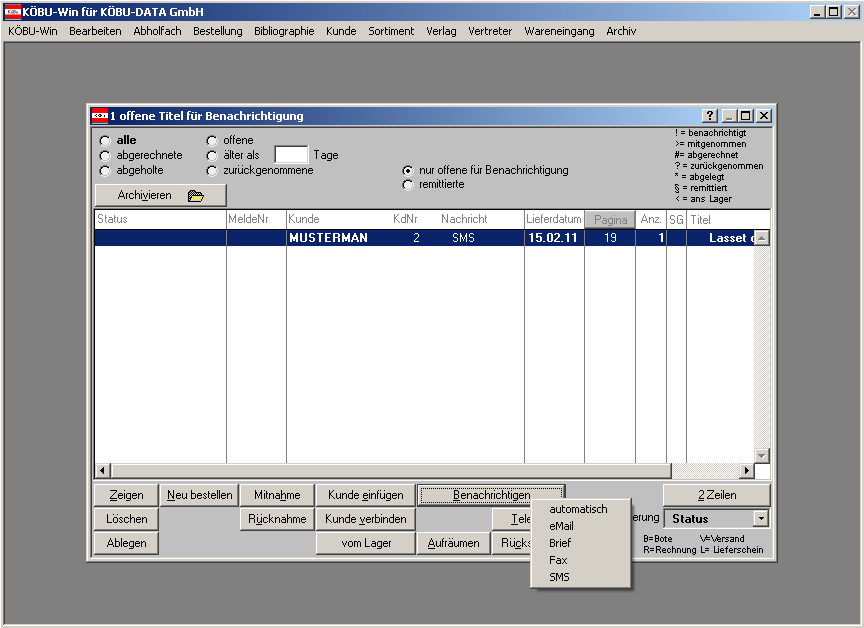This screenshot has height=628, width=864.
Task: Click the Titel column header
Action: [728, 219]
